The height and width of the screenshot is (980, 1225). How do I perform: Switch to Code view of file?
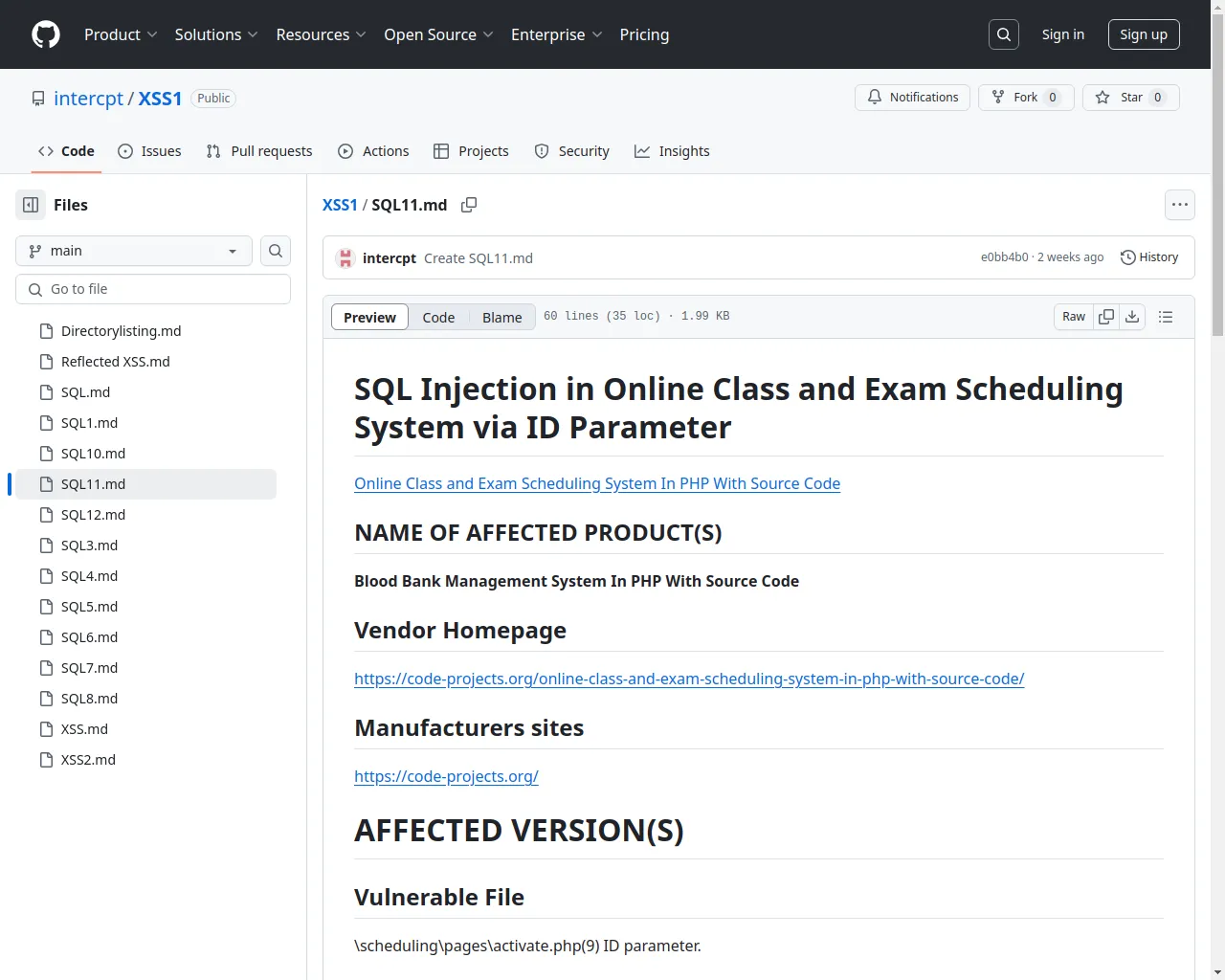point(438,317)
